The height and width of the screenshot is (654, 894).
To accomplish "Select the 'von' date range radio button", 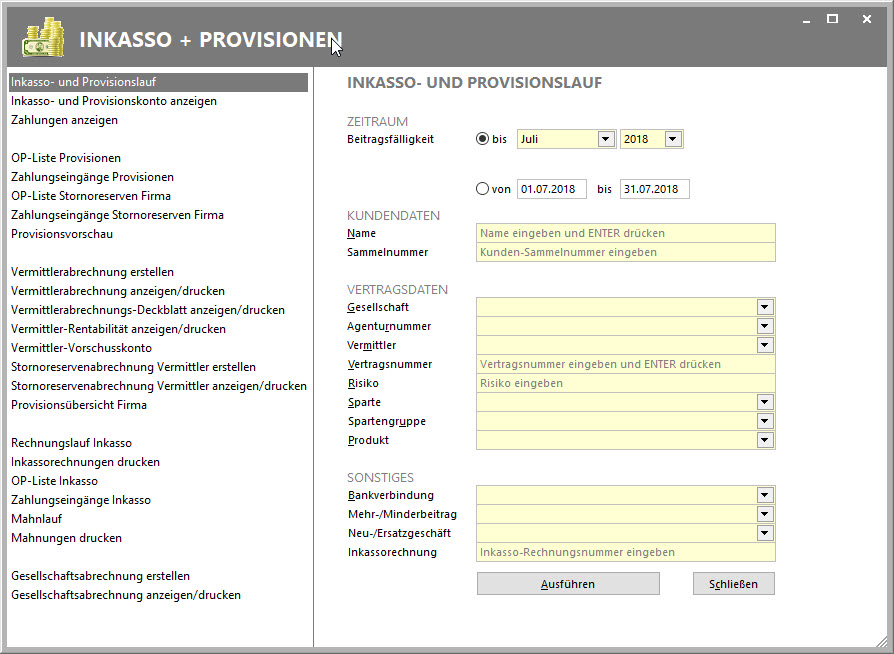I will click(x=483, y=189).
